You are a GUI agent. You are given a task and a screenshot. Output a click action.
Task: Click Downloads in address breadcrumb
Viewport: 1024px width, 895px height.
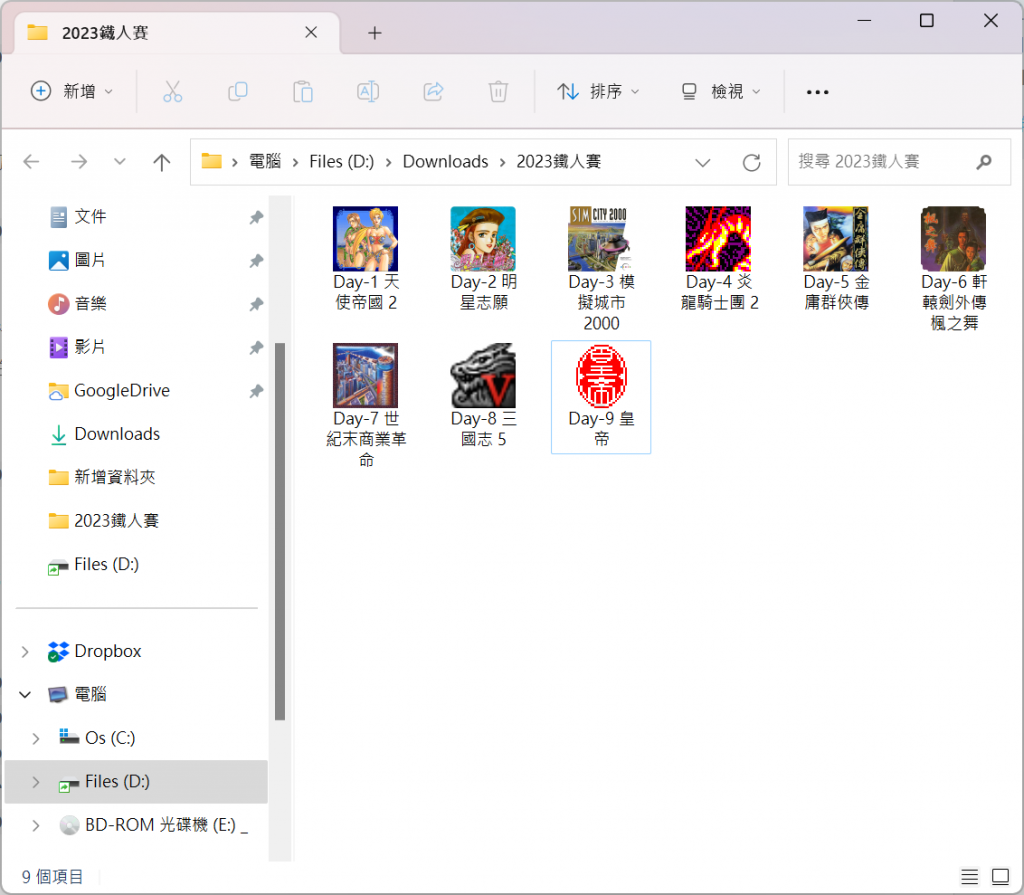445,161
